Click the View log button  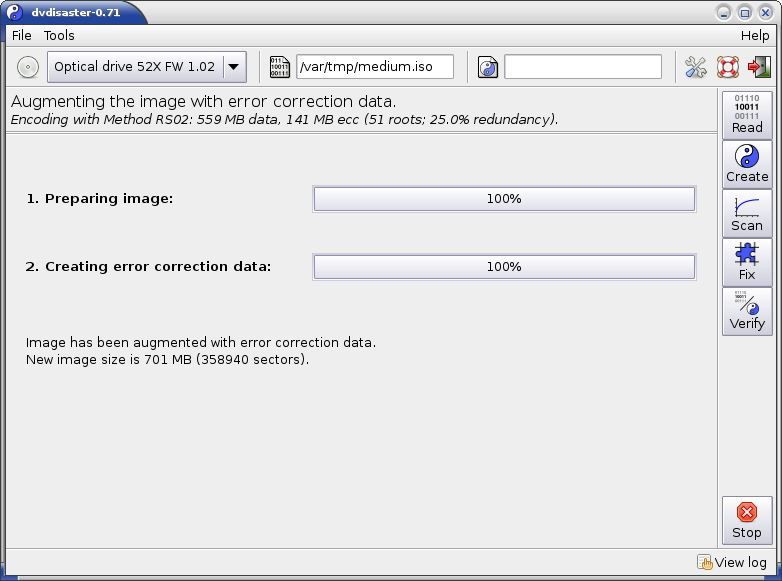[x=732, y=563]
